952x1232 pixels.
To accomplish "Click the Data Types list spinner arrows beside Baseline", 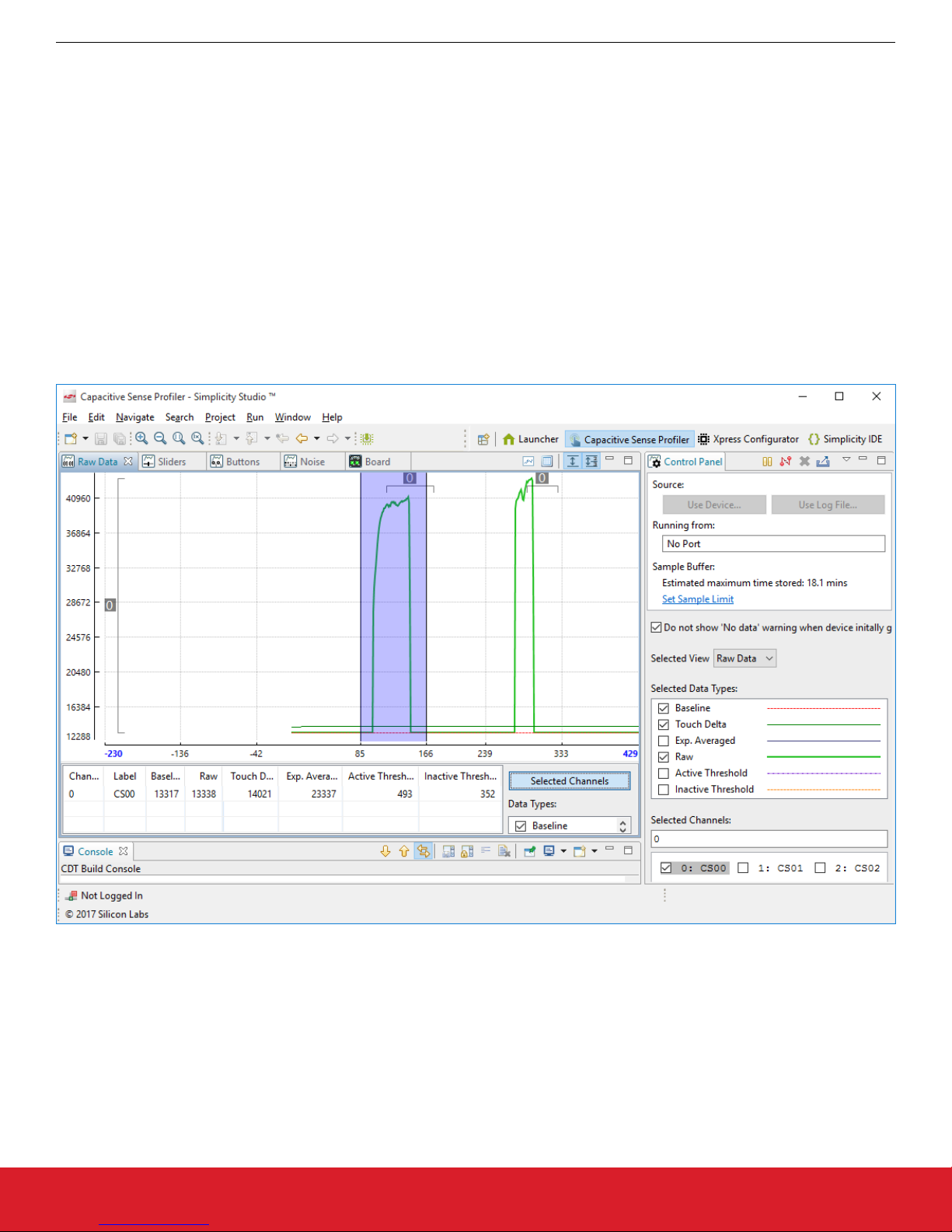I will point(622,825).
